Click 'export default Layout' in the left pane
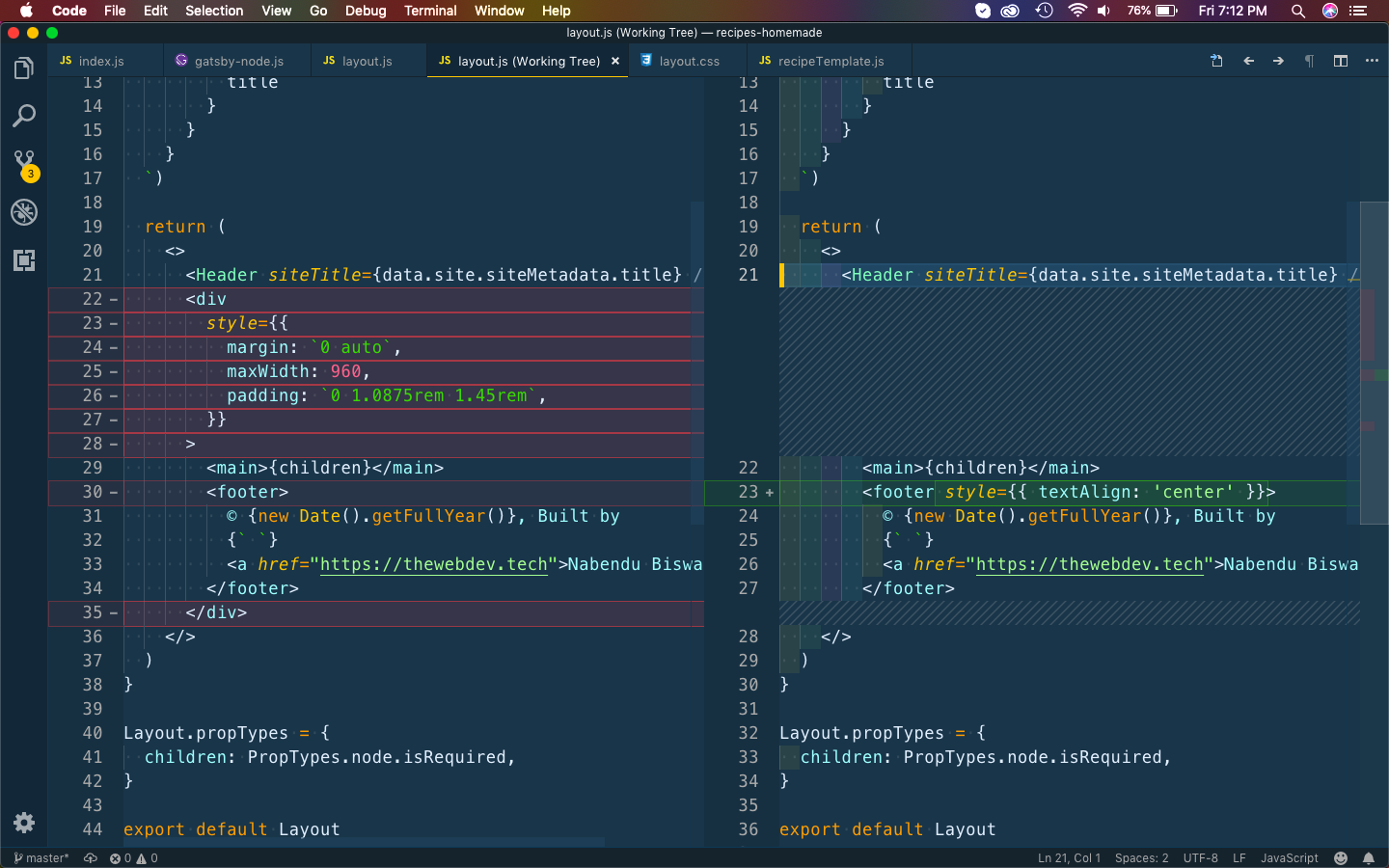Viewport: 1389px width, 868px height. [231, 829]
